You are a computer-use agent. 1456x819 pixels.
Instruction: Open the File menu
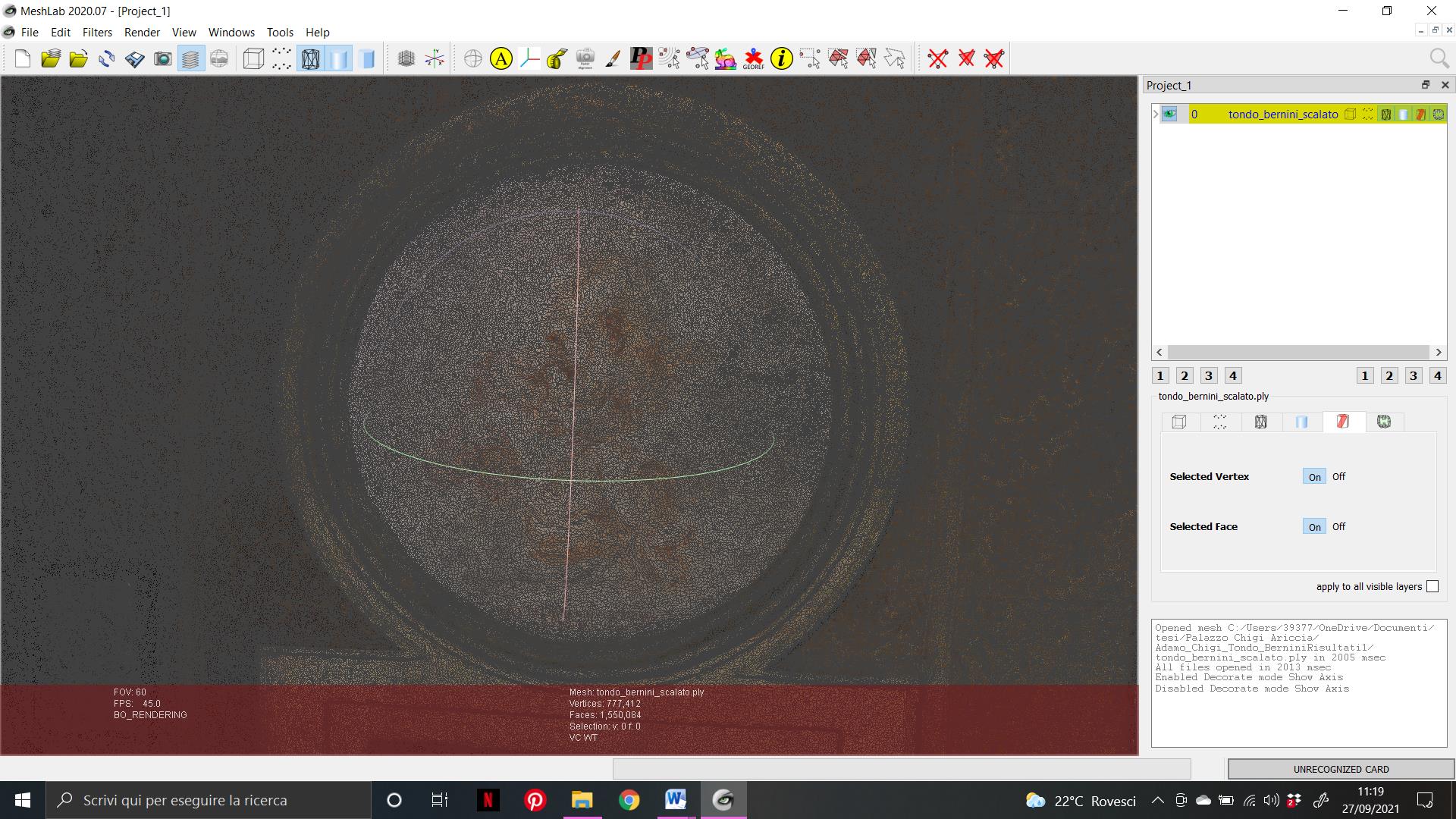pyautogui.click(x=30, y=33)
